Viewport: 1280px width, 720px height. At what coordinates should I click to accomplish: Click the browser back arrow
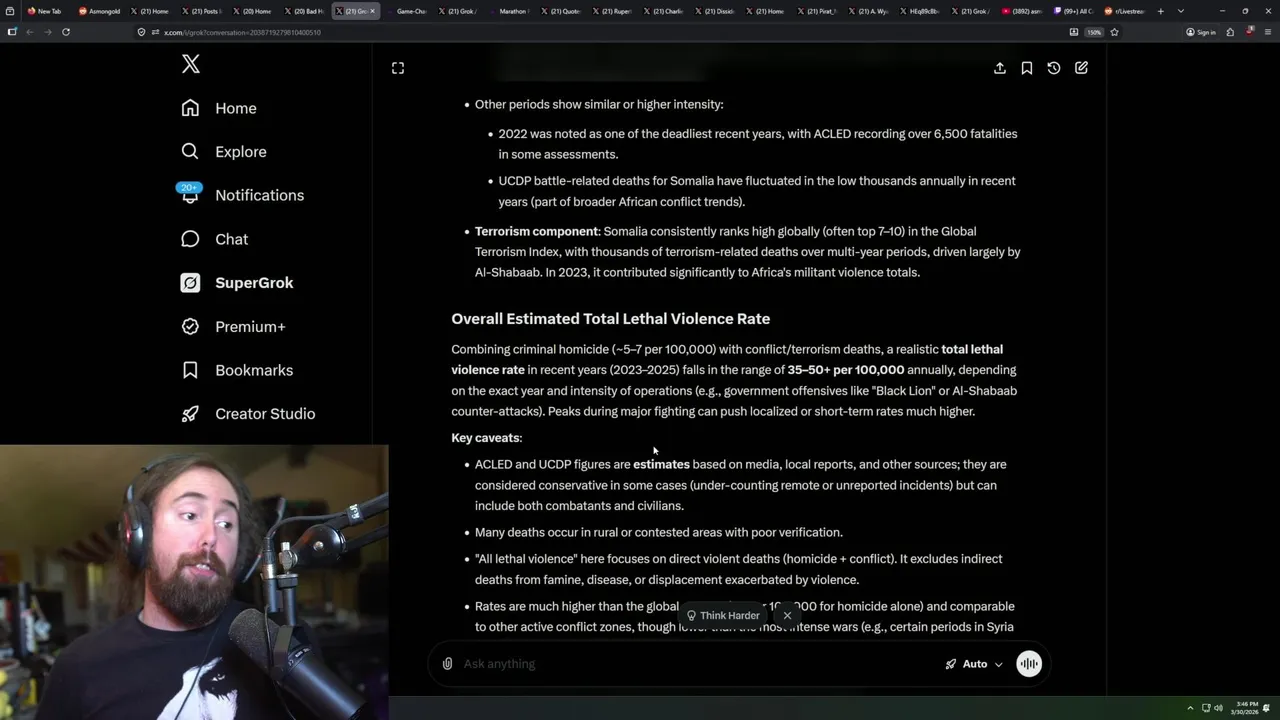(x=29, y=32)
